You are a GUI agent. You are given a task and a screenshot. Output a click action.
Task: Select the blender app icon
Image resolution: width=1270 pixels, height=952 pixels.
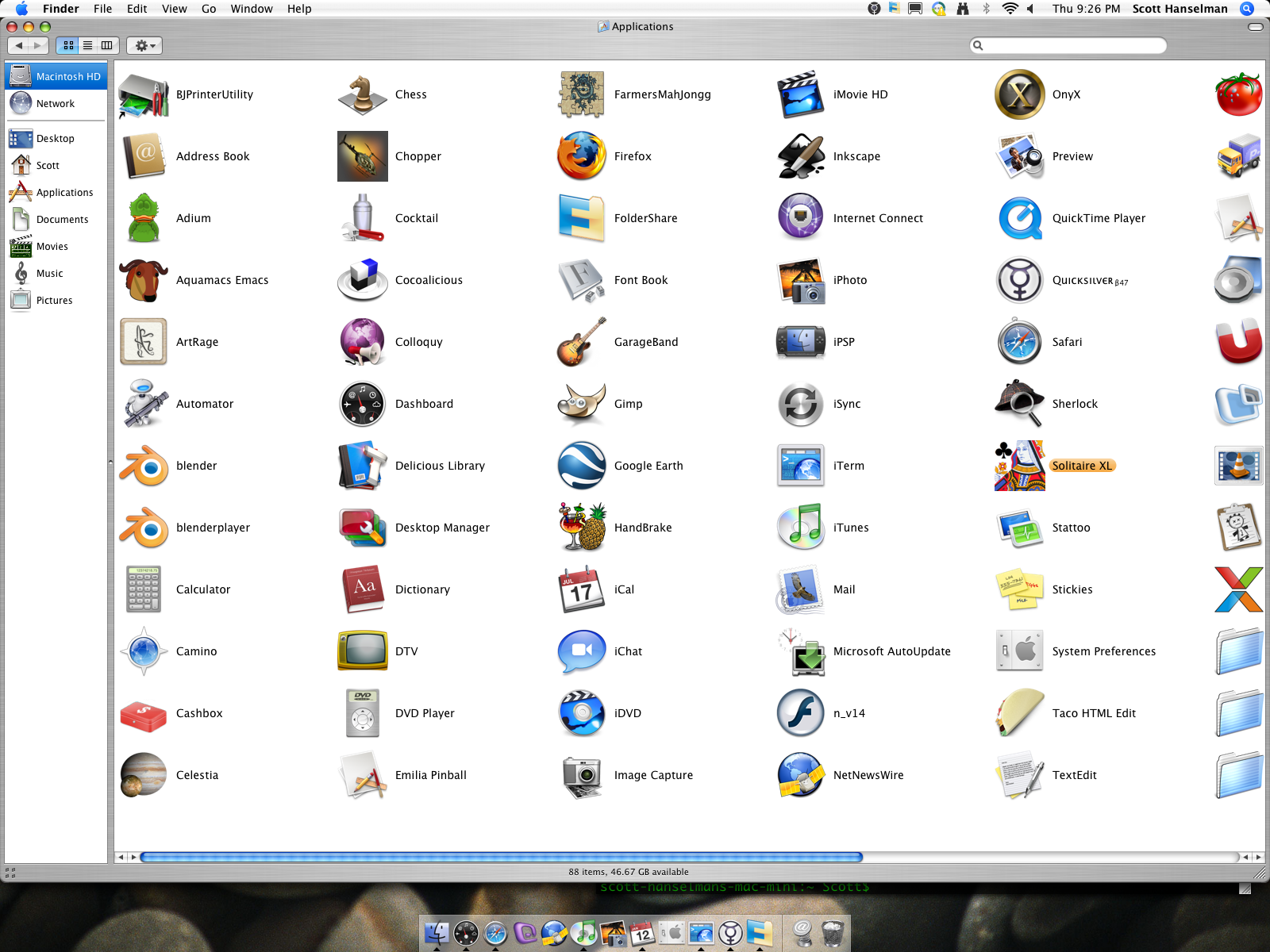(144, 466)
